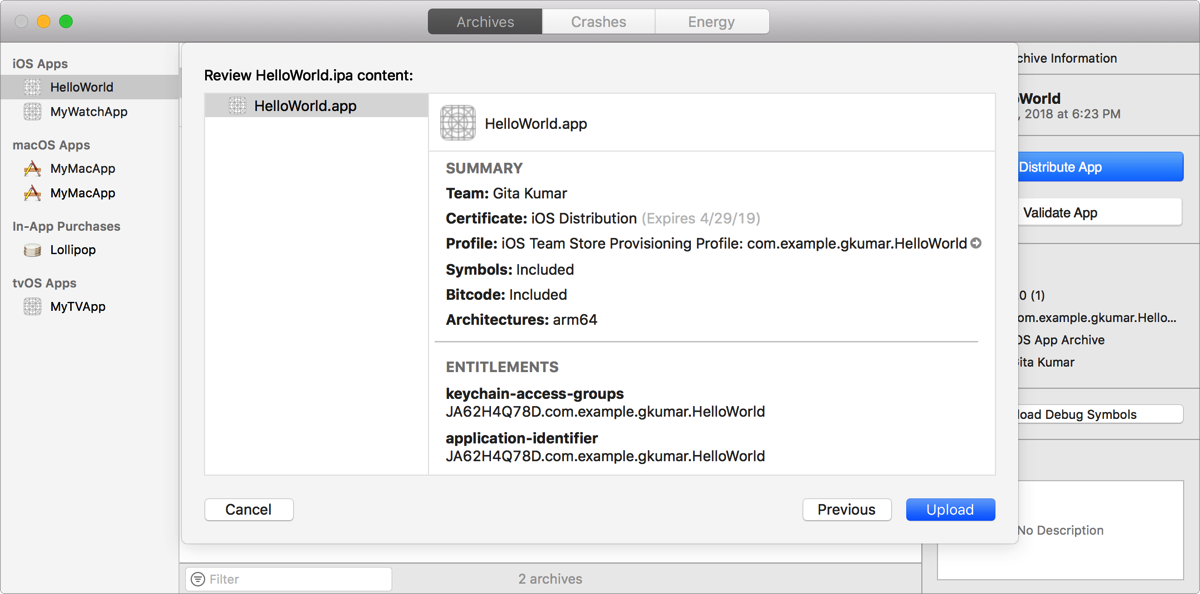Go back with the Previous button
The height and width of the screenshot is (594, 1200).
tap(846, 510)
